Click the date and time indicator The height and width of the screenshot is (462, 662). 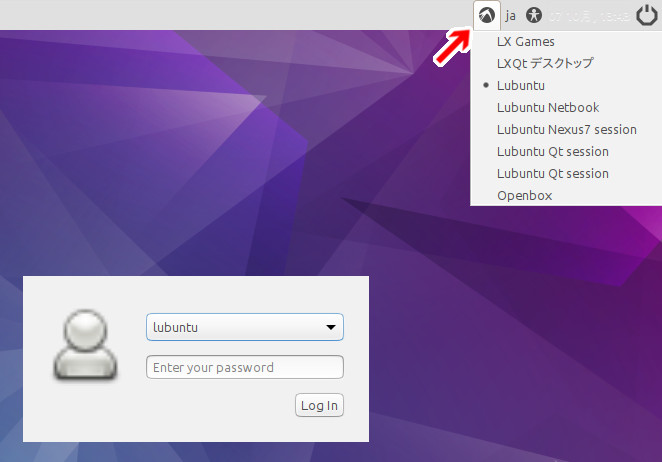pyautogui.click(x=589, y=16)
